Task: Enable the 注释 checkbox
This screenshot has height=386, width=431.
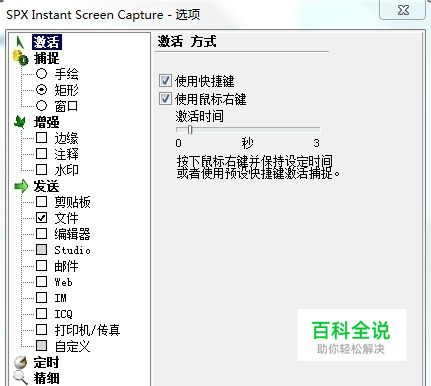Action: (41, 153)
